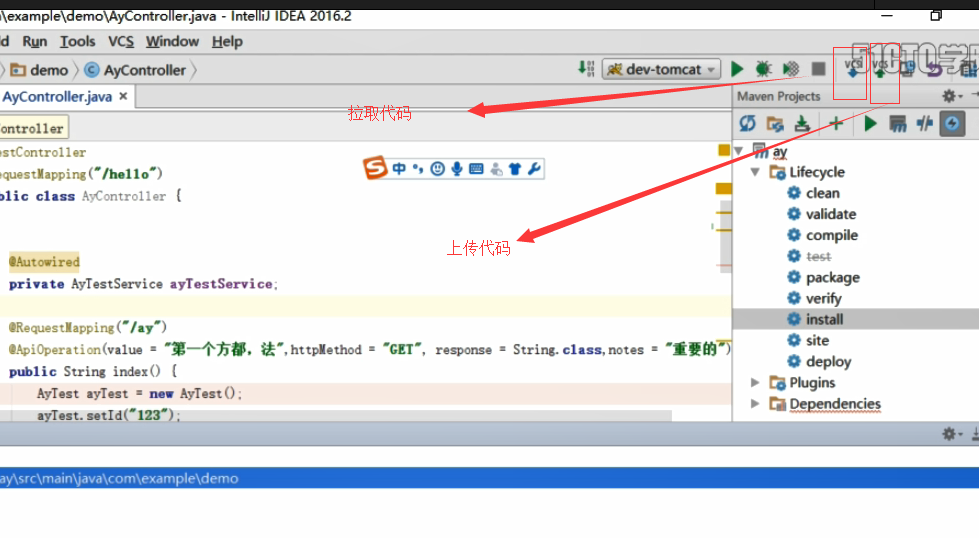Run Maven build green triangle
This screenshot has width=979, height=538.
coord(870,124)
